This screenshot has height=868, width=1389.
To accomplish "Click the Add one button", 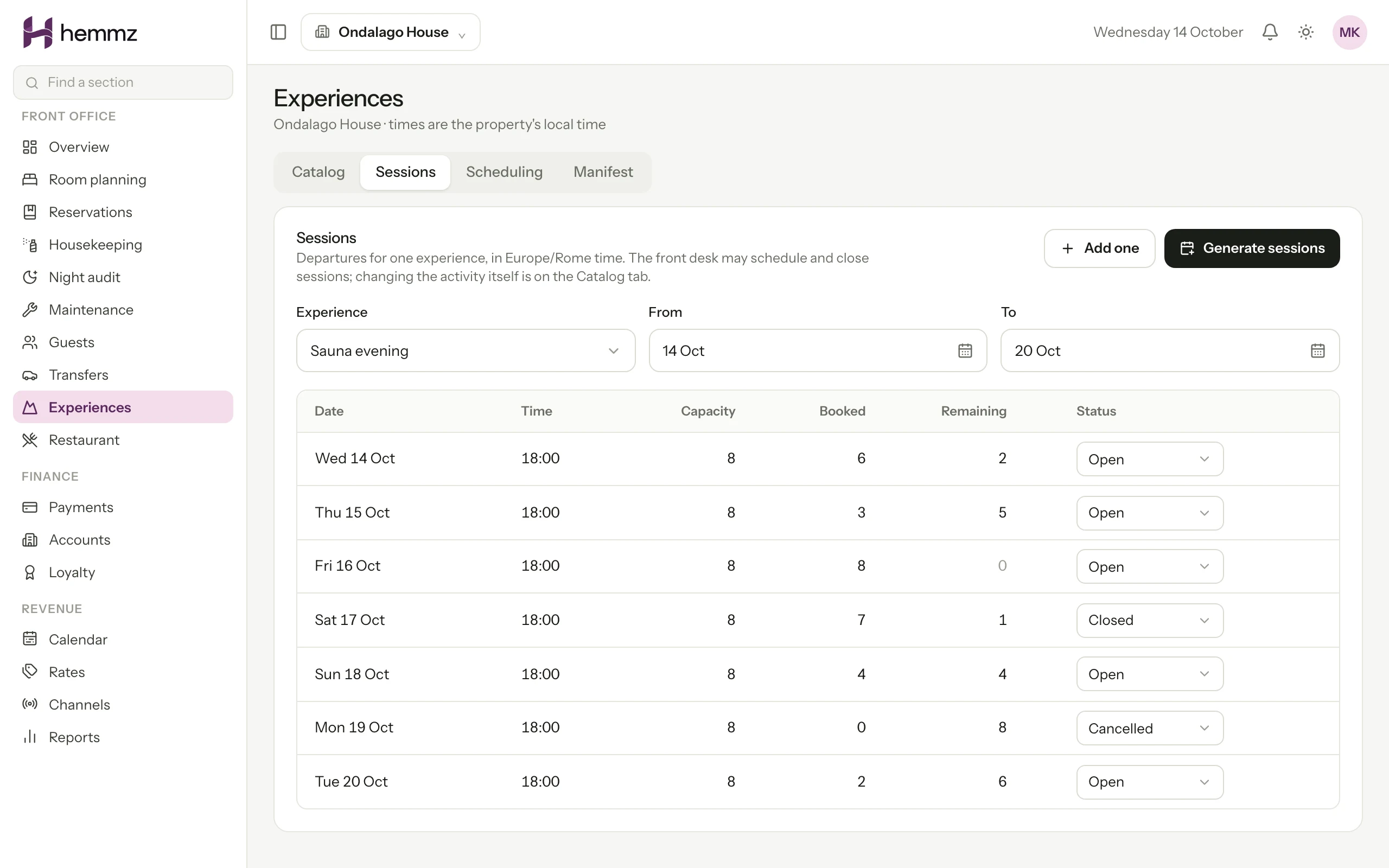I will tap(1099, 248).
